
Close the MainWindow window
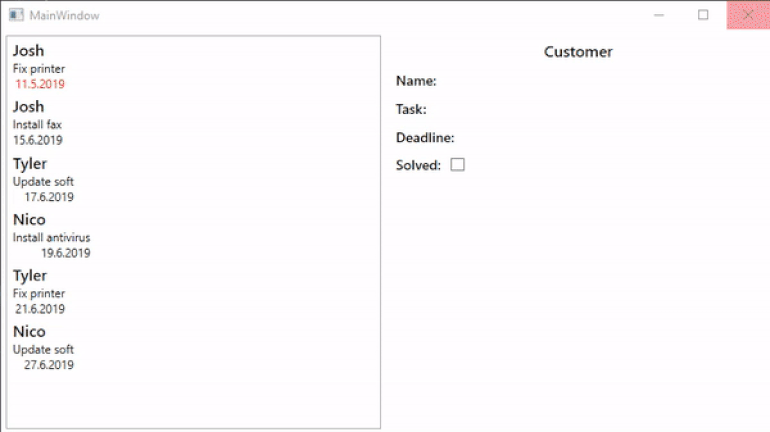click(x=748, y=15)
